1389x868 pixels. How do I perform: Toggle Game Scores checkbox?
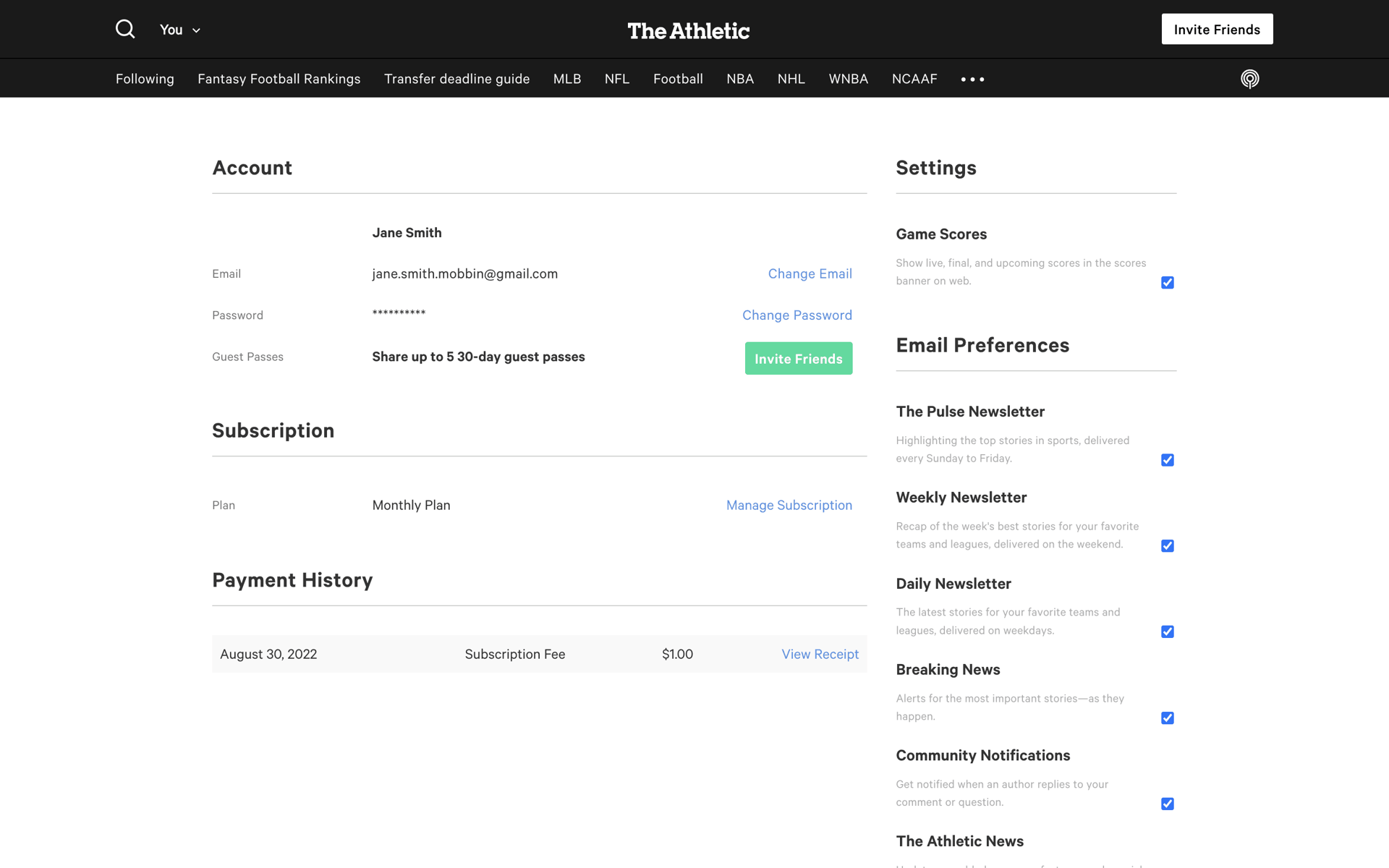coord(1167,282)
